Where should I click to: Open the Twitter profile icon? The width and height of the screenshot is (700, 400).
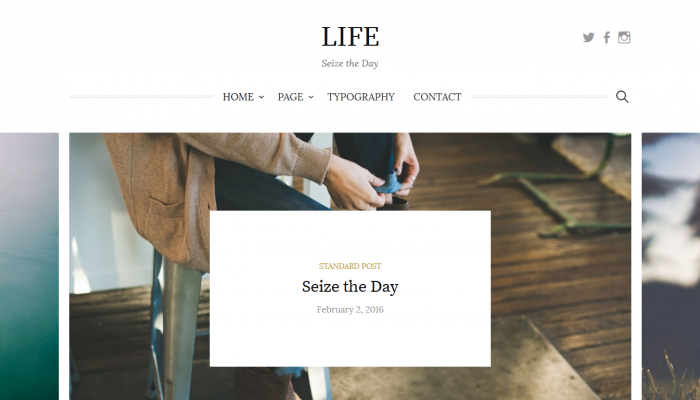pyautogui.click(x=588, y=38)
